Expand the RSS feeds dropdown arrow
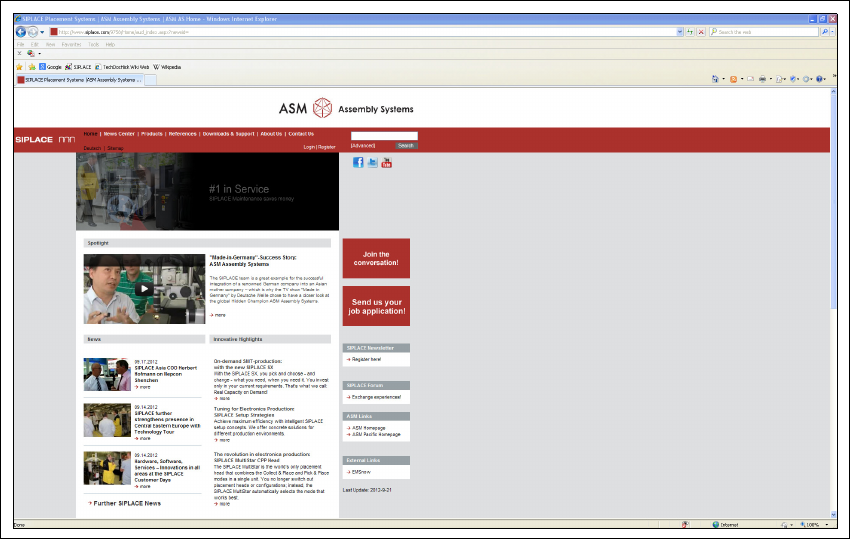This screenshot has height=539, width=850. pyautogui.click(x=742, y=79)
